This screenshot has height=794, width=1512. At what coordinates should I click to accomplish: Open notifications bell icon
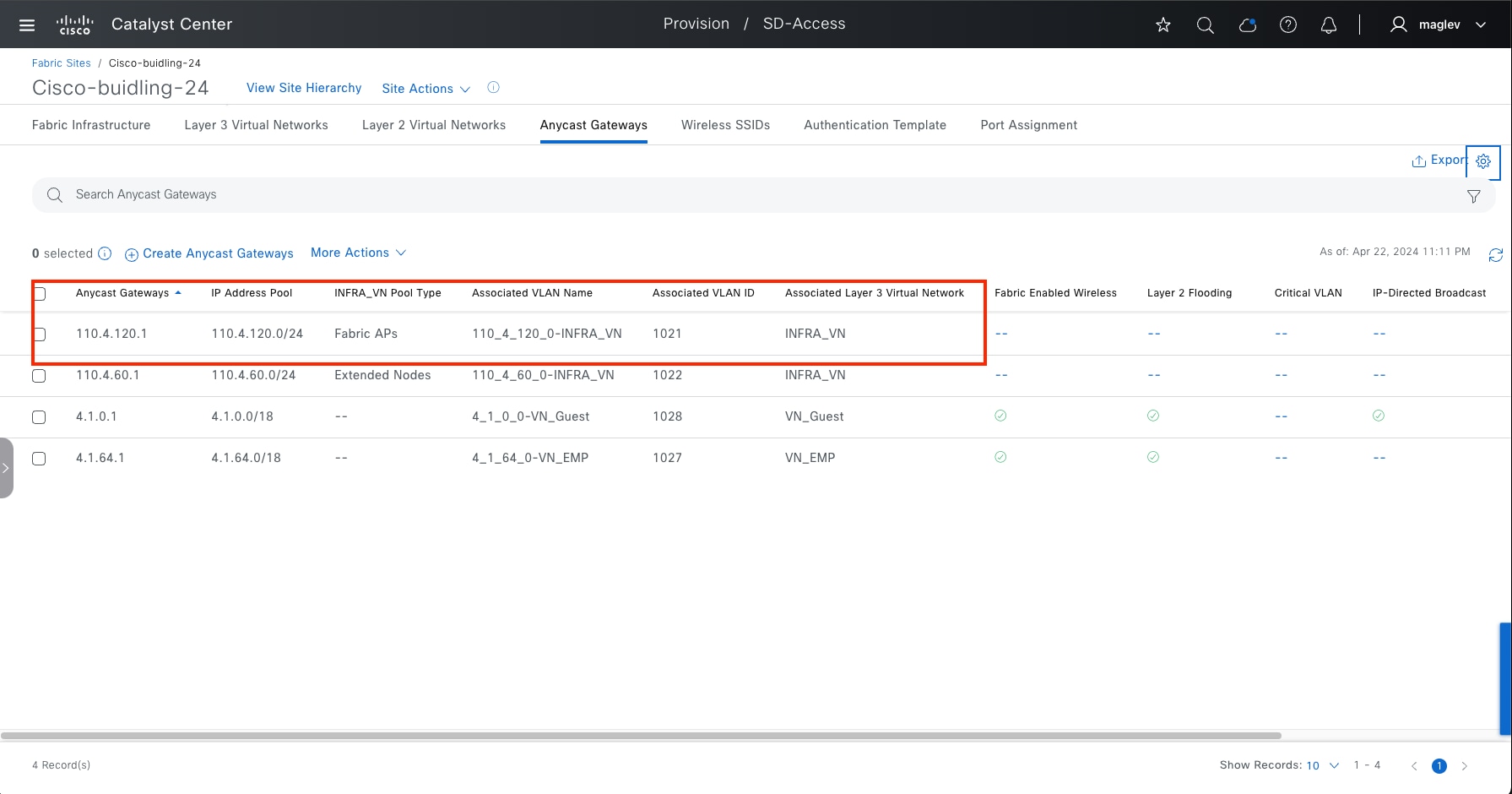[x=1328, y=25]
